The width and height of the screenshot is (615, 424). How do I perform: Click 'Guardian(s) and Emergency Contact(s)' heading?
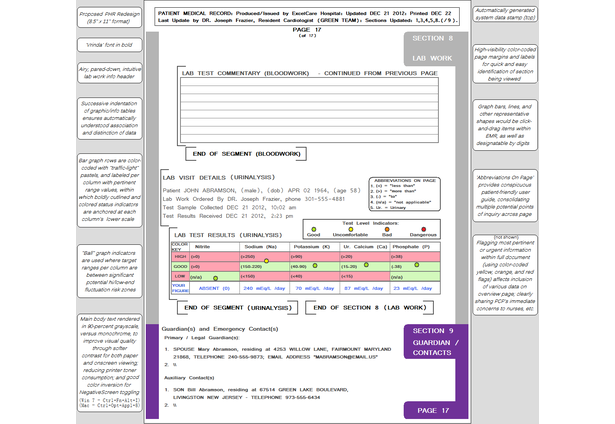pyautogui.click(x=220, y=329)
